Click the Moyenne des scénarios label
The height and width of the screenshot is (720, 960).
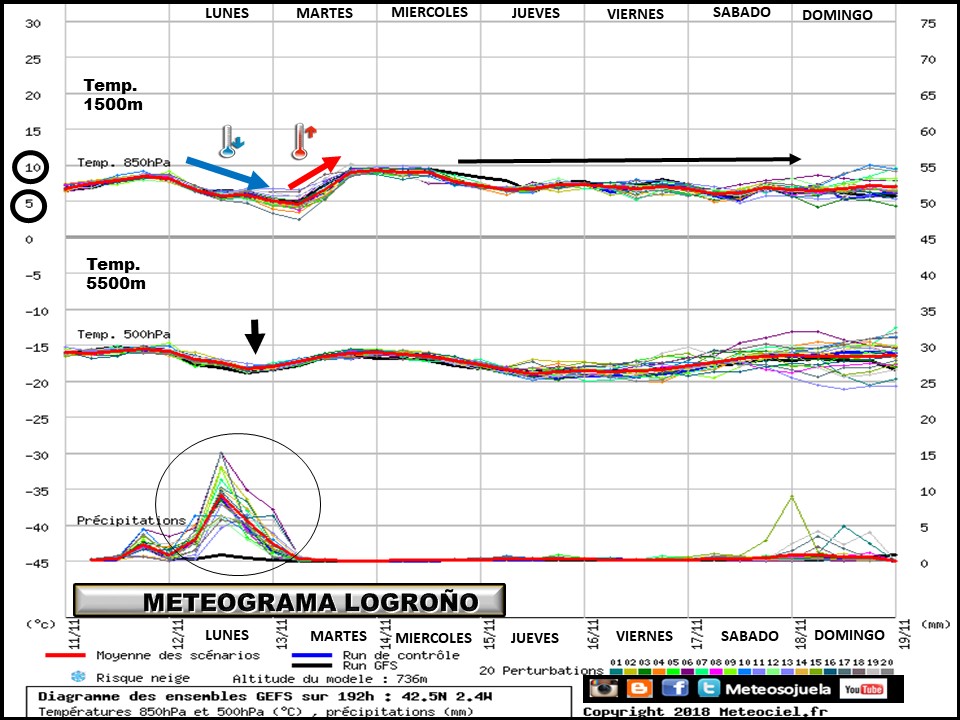click(178, 655)
